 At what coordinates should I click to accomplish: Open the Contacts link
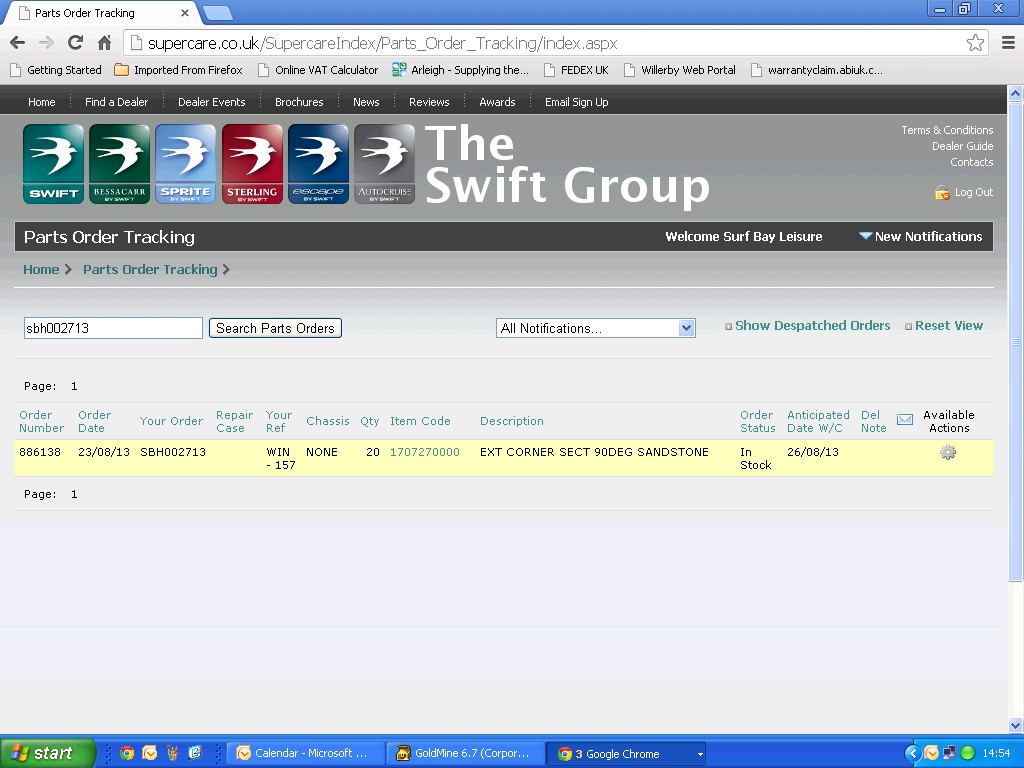tap(972, 162)
